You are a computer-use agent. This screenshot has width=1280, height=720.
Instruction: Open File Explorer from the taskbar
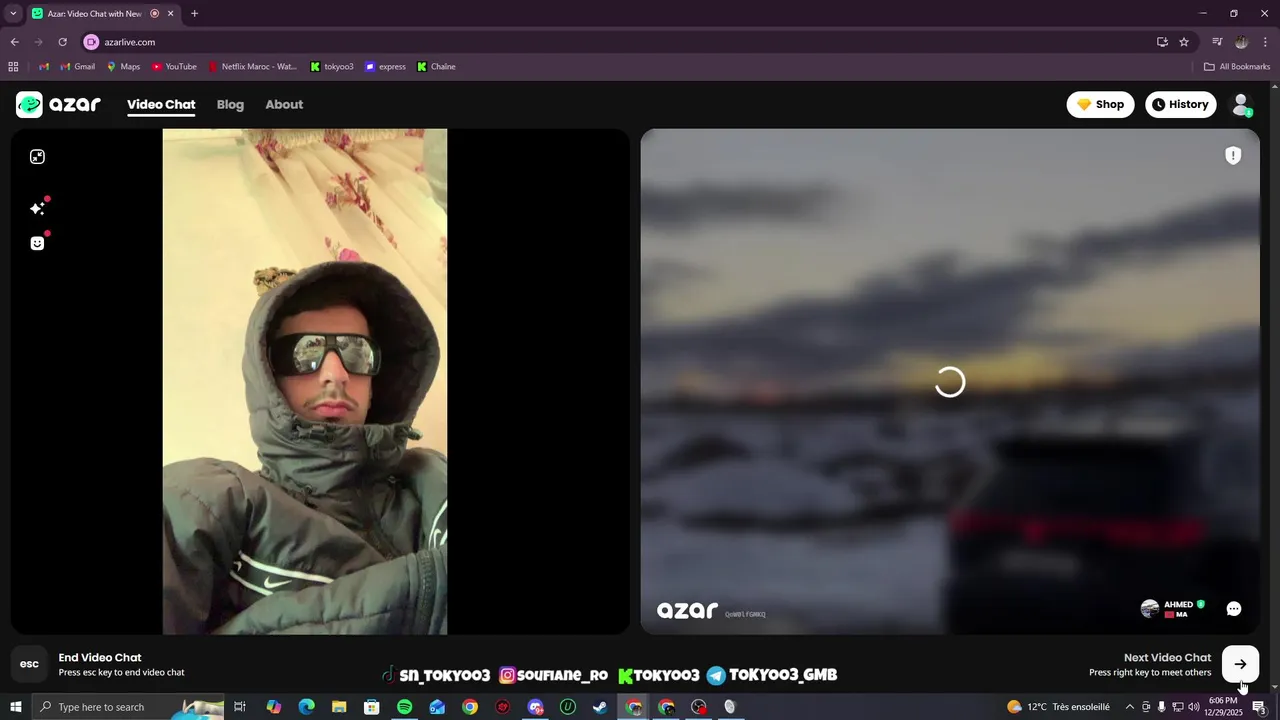click(x=339, y=707)
